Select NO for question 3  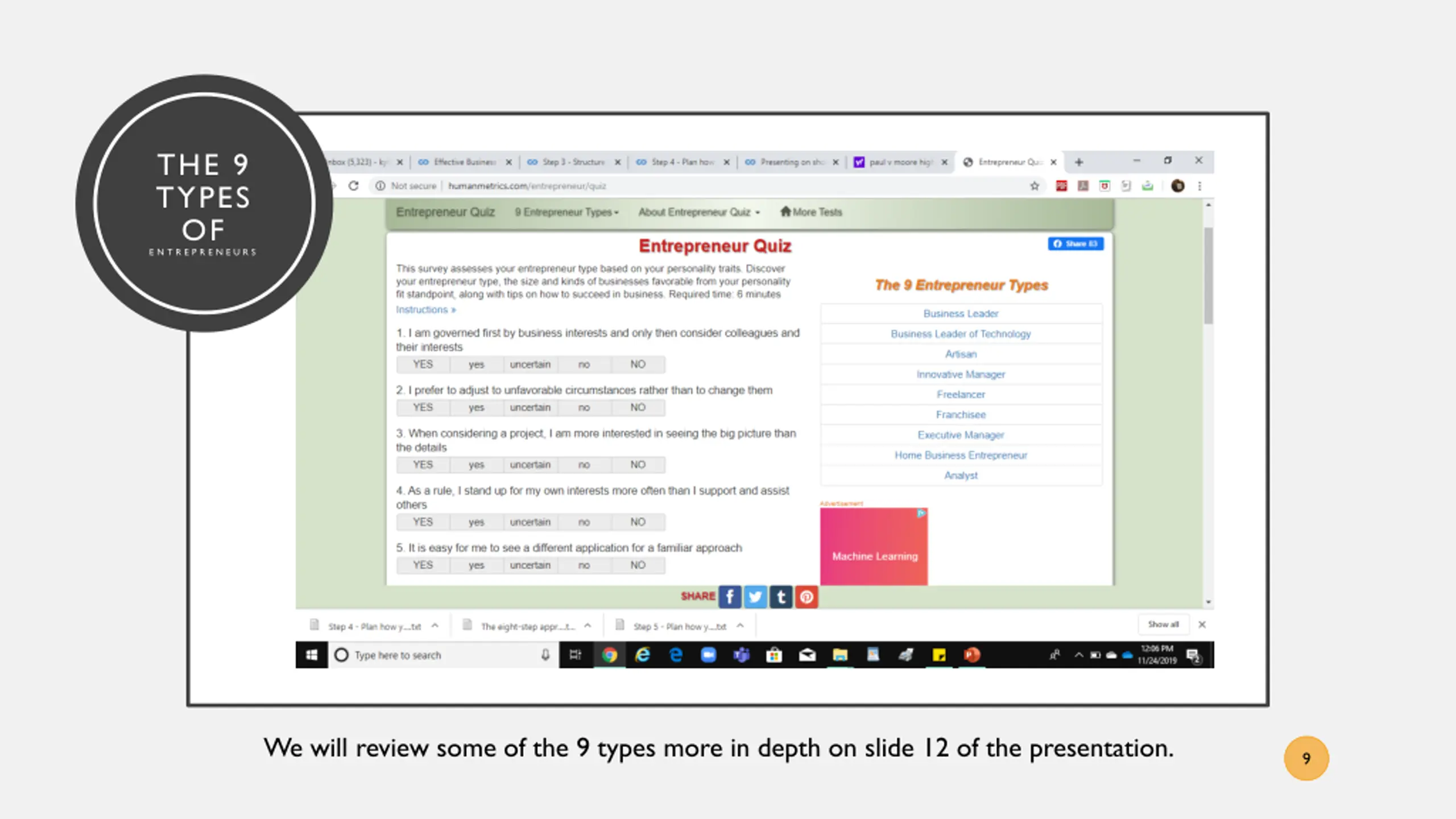[638, 465]
